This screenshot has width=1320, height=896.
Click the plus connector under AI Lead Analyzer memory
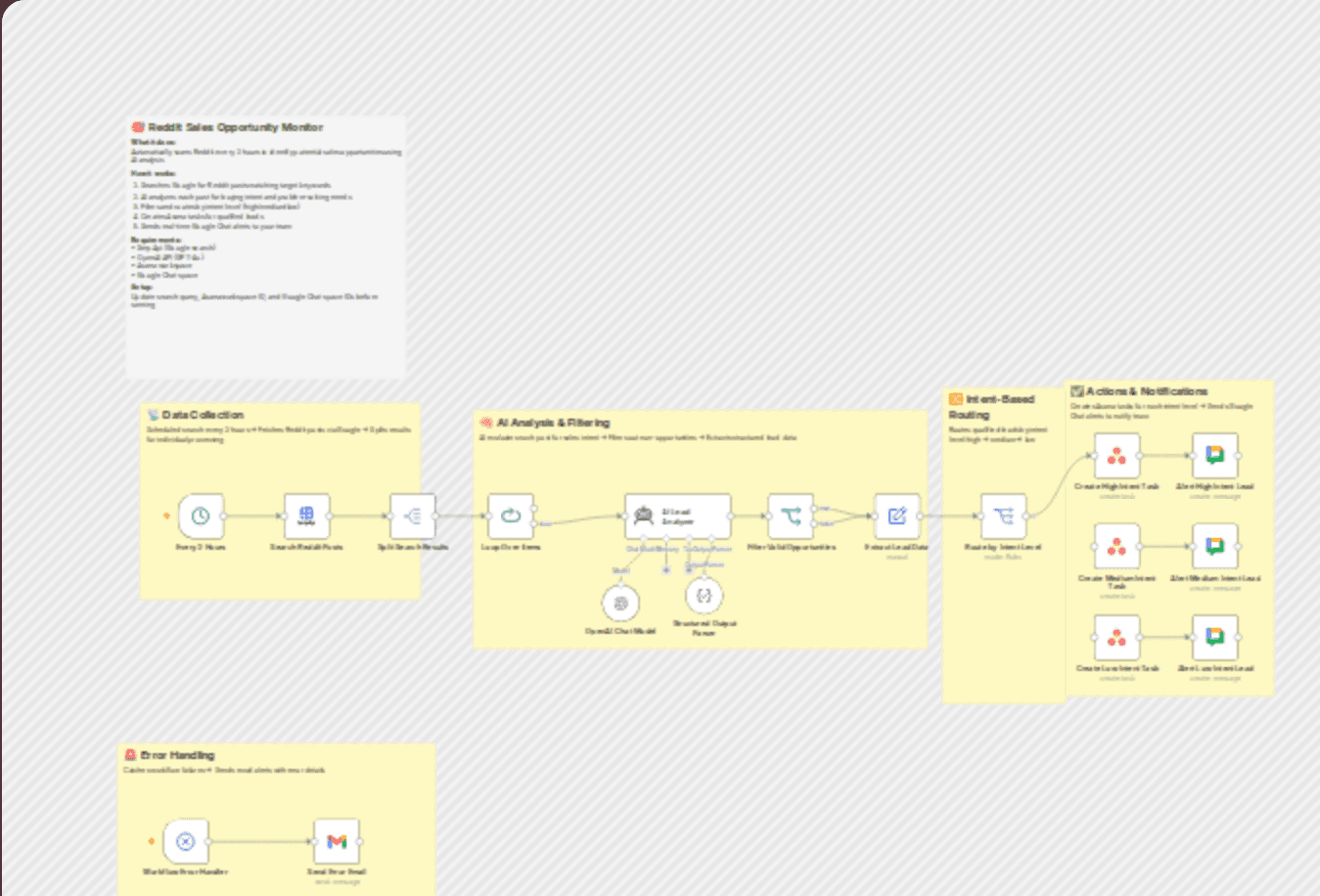(666, 570)
